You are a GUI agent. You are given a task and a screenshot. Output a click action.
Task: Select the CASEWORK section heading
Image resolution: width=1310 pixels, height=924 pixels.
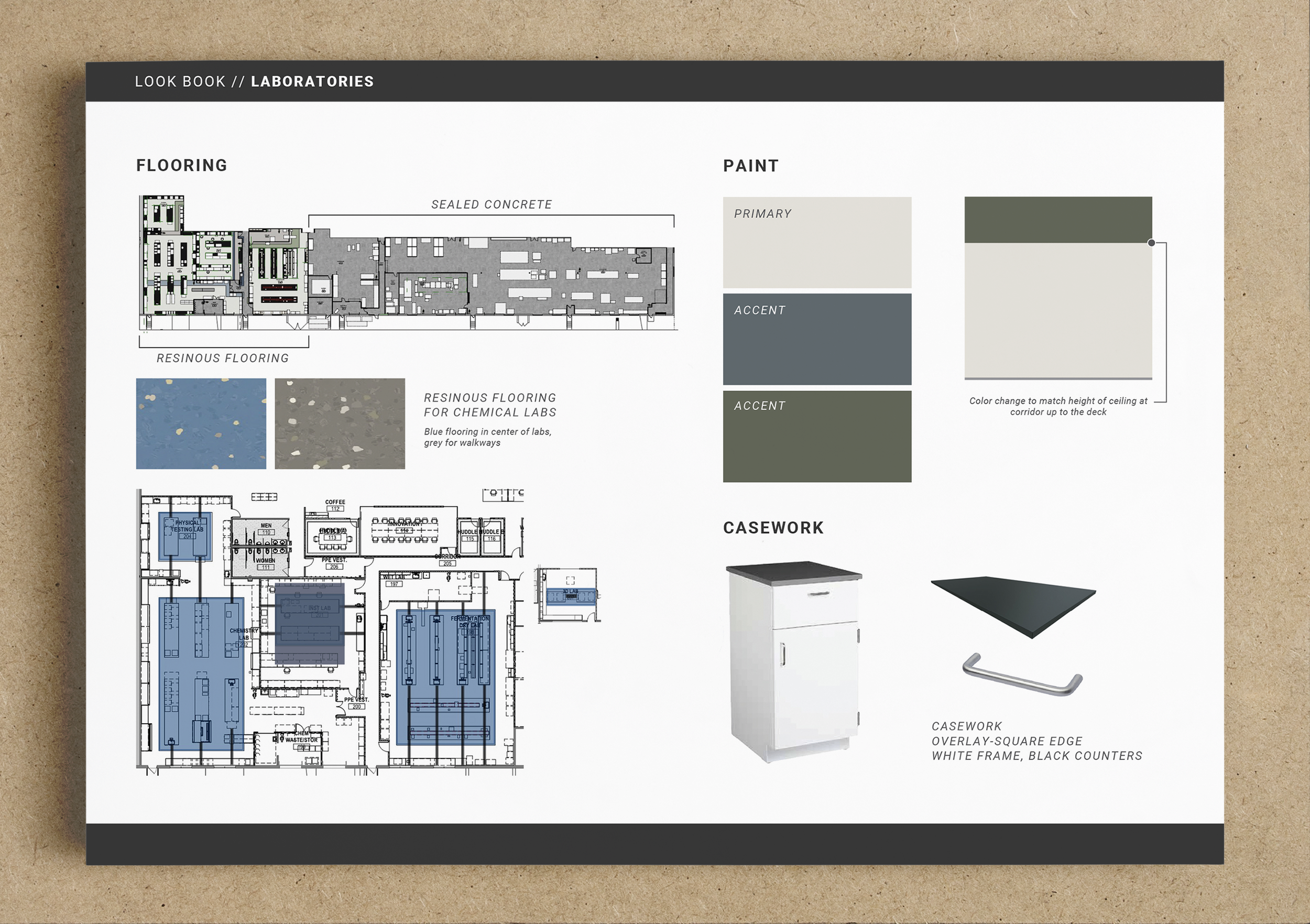pos(773,528)
